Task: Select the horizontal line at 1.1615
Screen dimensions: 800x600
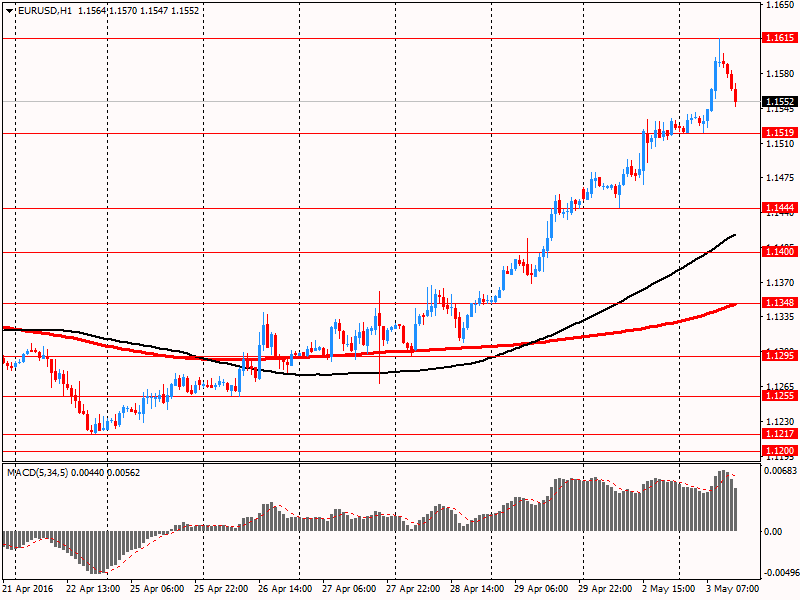Action: click(x=380, y=38)
